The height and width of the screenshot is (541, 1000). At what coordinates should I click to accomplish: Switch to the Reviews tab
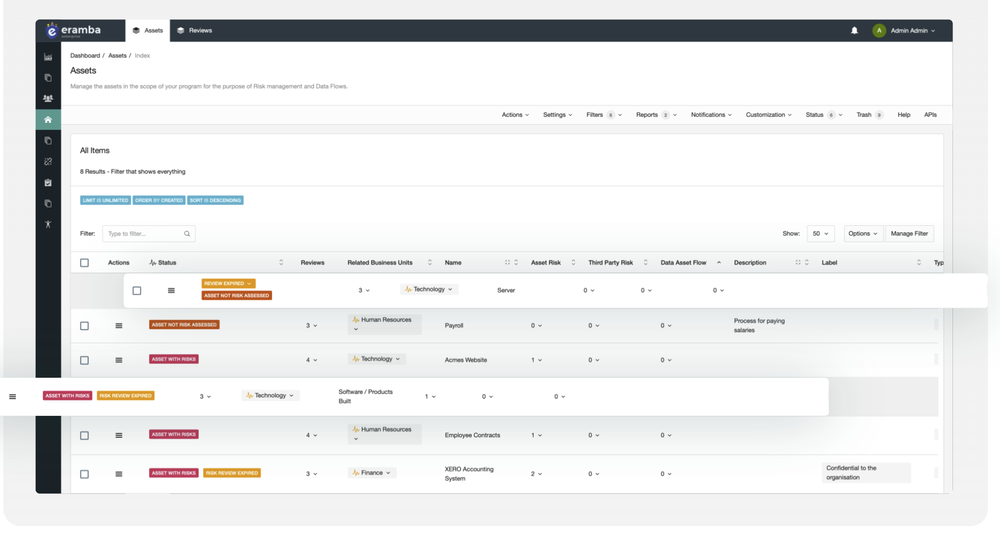click(x=195, y=31)
